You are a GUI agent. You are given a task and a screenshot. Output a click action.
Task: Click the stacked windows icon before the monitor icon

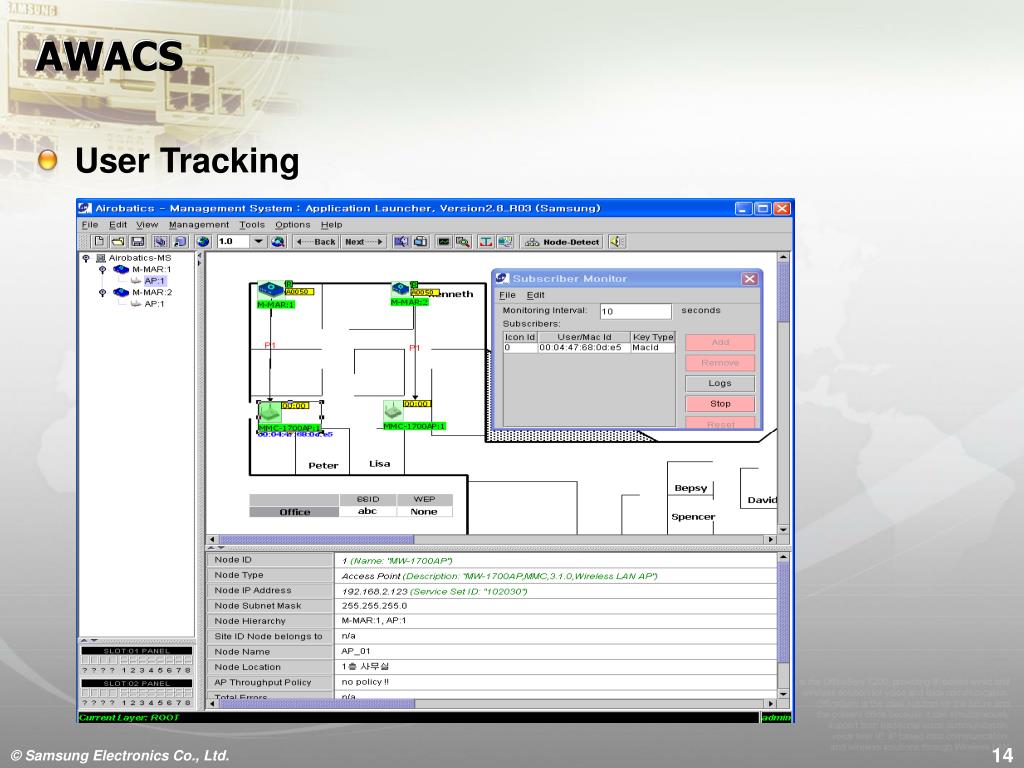pyautogui.click(x=421, y=242)
